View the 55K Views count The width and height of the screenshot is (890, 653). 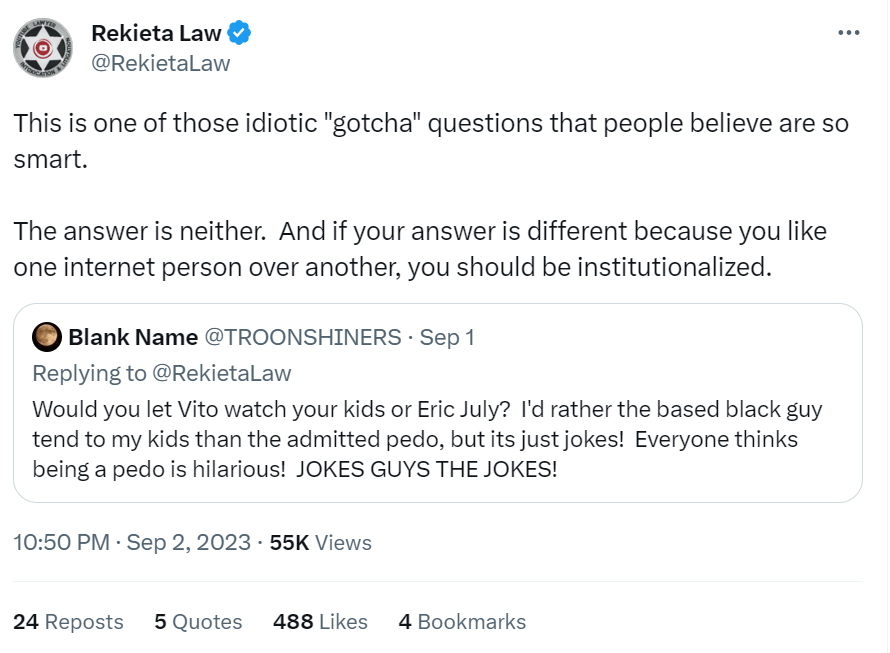click(320, 542)
